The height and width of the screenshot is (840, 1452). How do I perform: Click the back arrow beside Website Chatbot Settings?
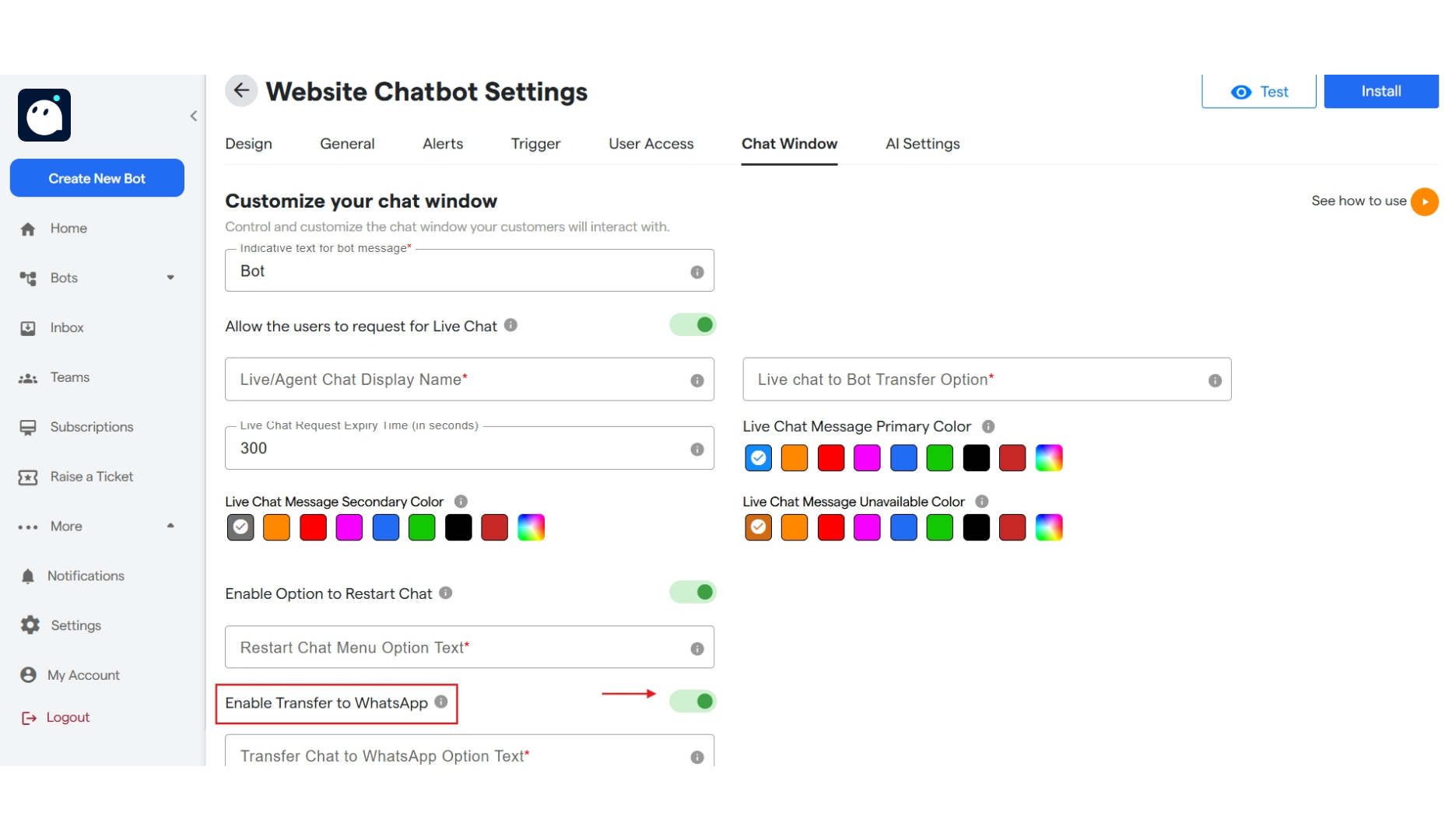[x=241, y=90]
